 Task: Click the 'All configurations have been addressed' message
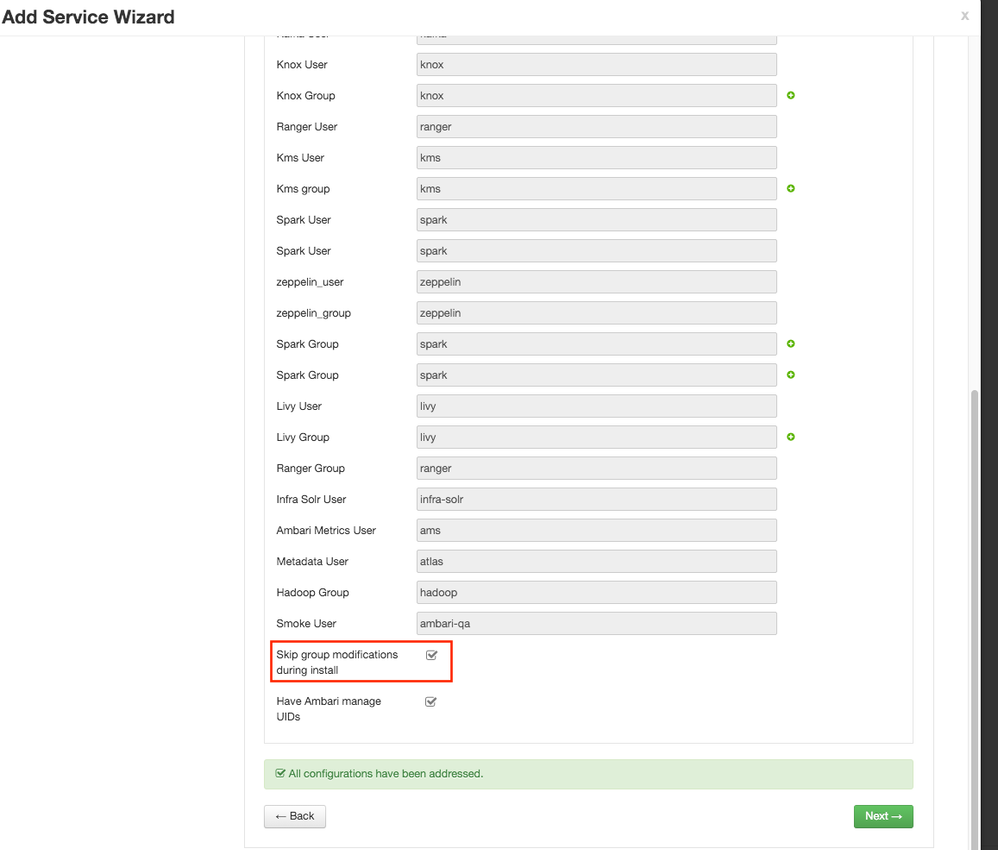tap(588, 774)
